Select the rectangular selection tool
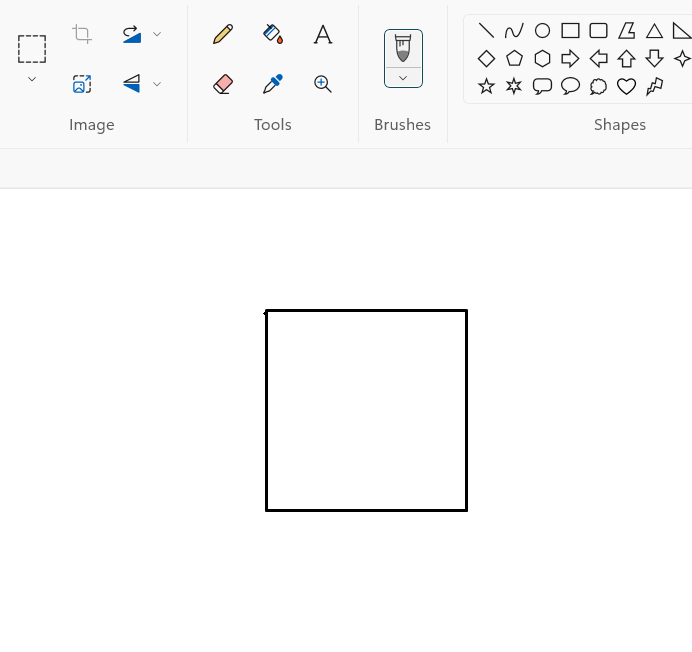The image size is (692, 652). [x=32, y=48]
